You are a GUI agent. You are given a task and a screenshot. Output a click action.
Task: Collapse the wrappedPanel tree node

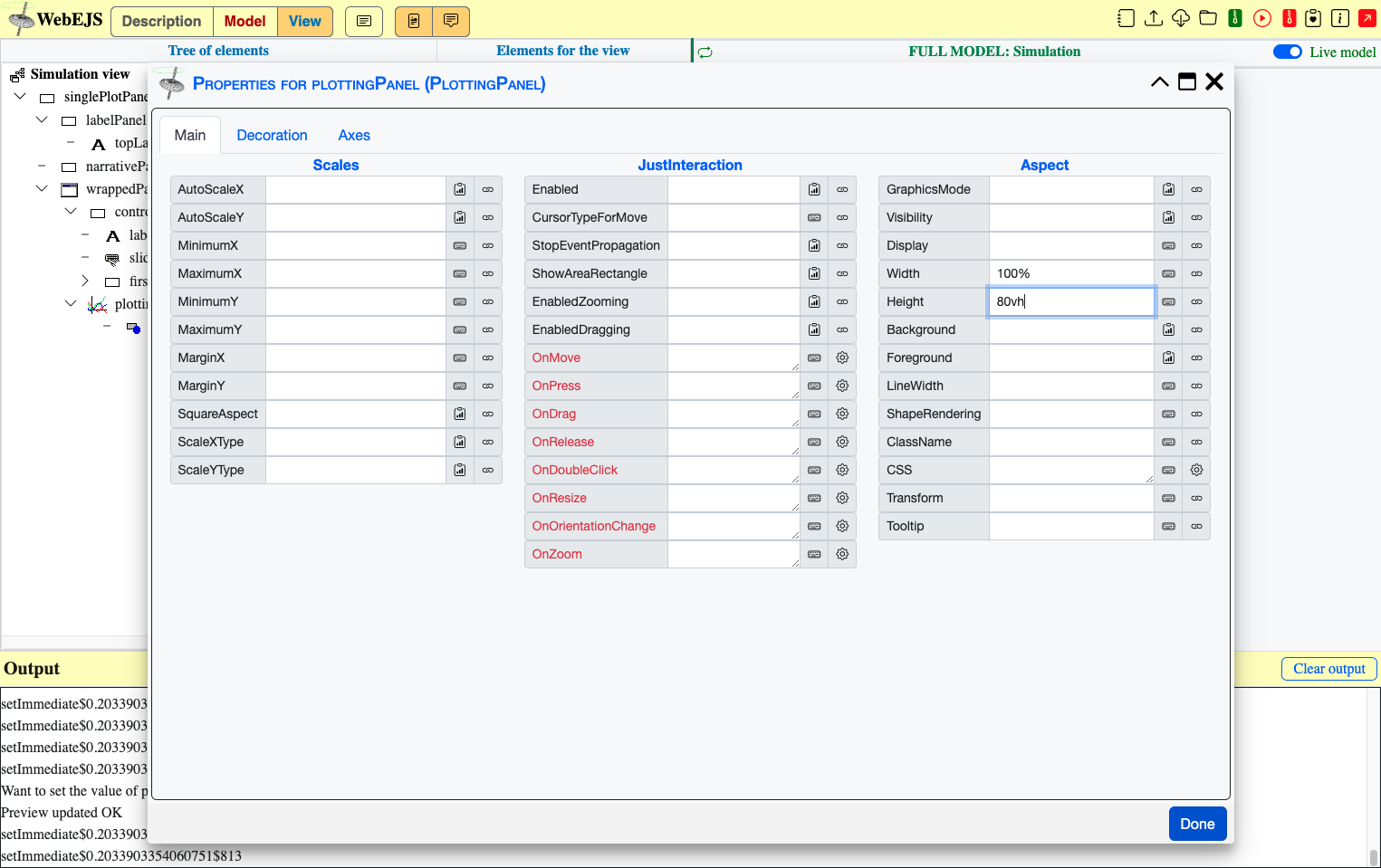click(42, 188)
